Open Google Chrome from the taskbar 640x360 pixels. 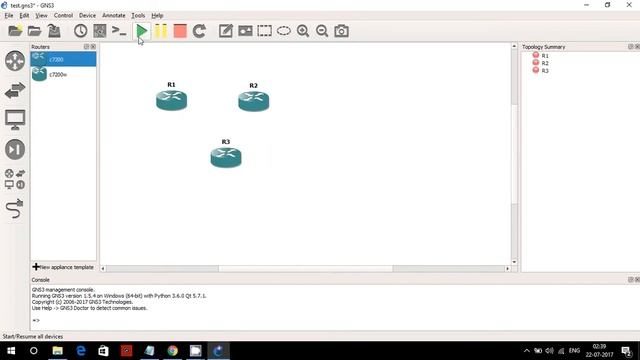coord(173,351)
